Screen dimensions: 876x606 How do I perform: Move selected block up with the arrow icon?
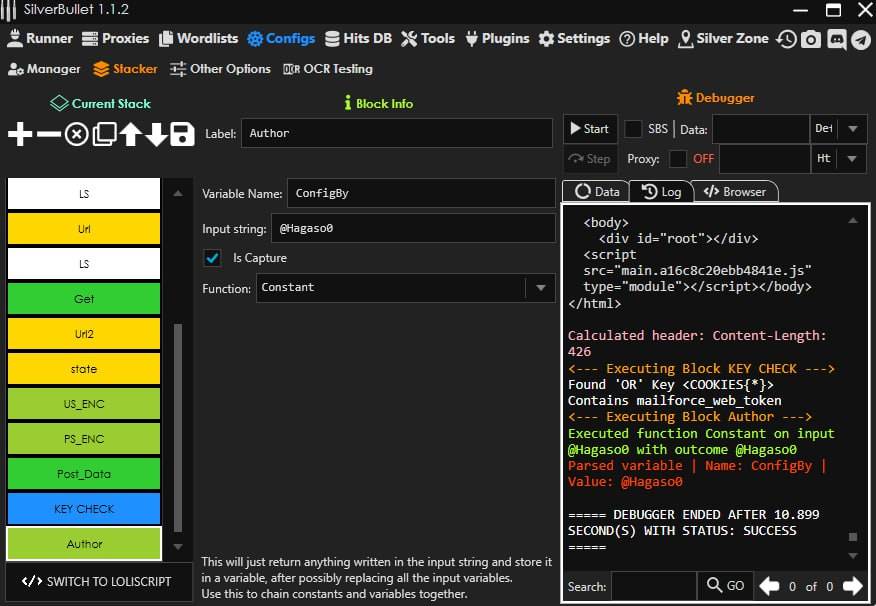[130, 134]
